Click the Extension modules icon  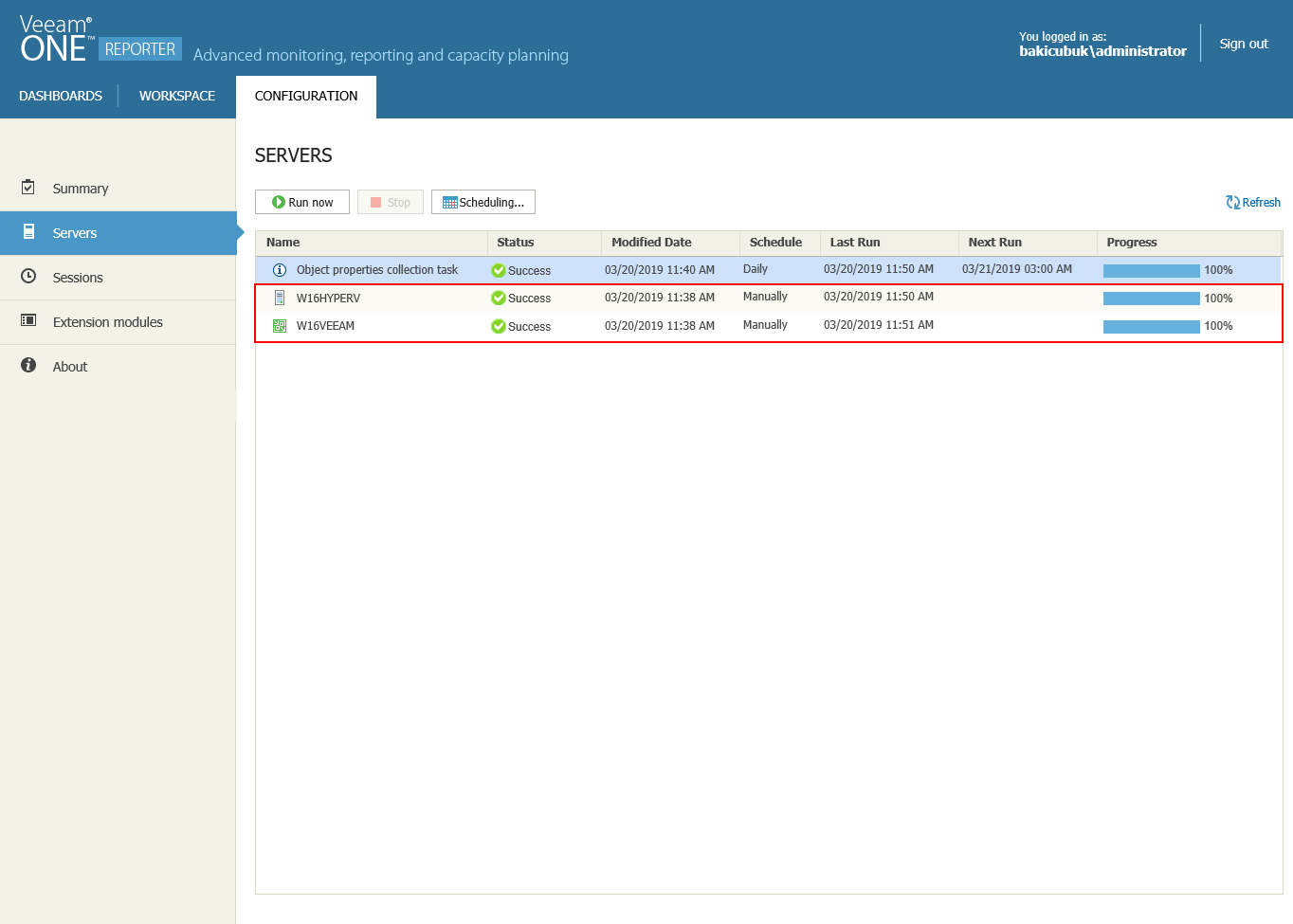pos(28,320)
